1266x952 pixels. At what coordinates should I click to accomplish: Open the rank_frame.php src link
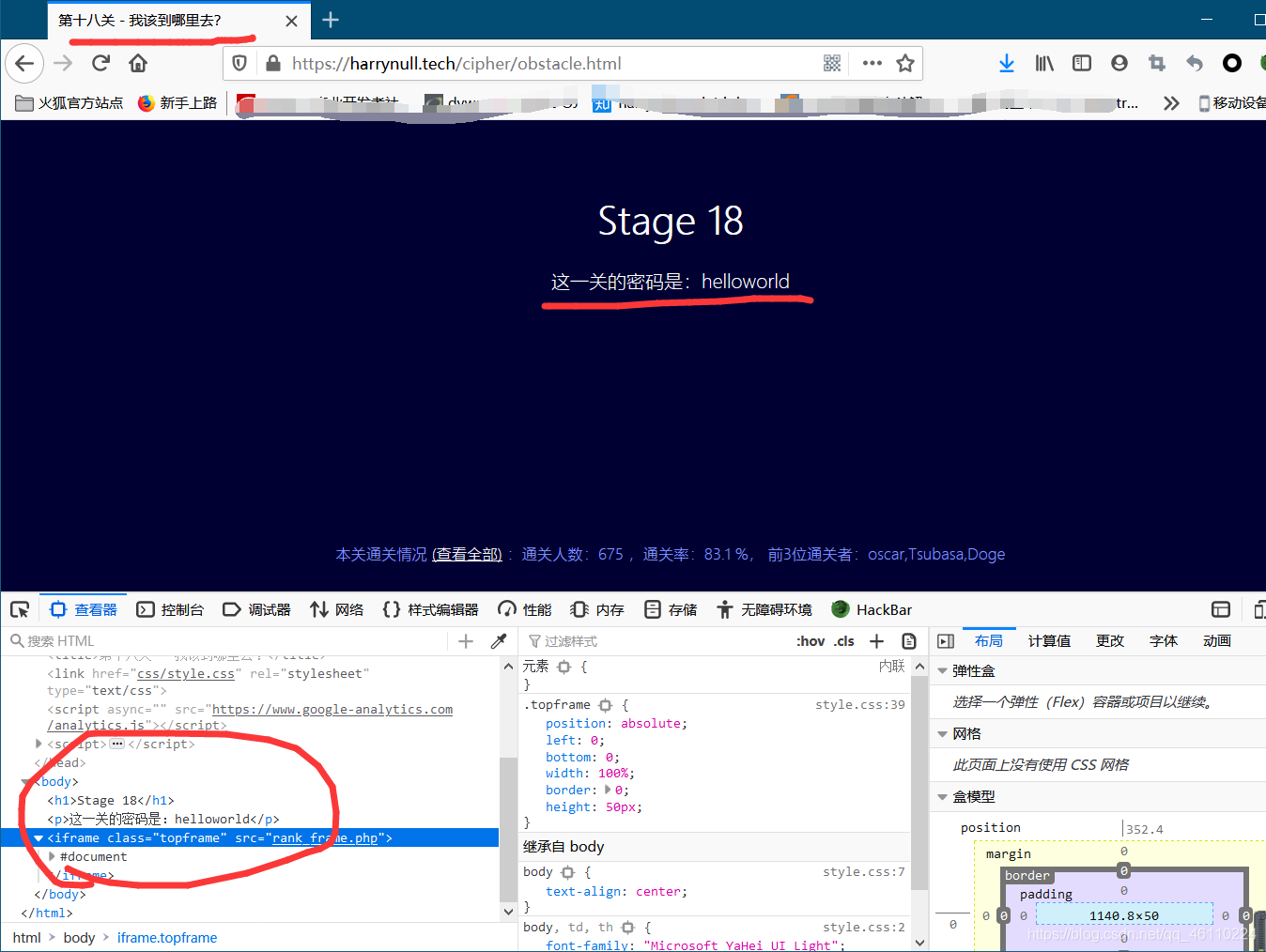tap(325, 837)
